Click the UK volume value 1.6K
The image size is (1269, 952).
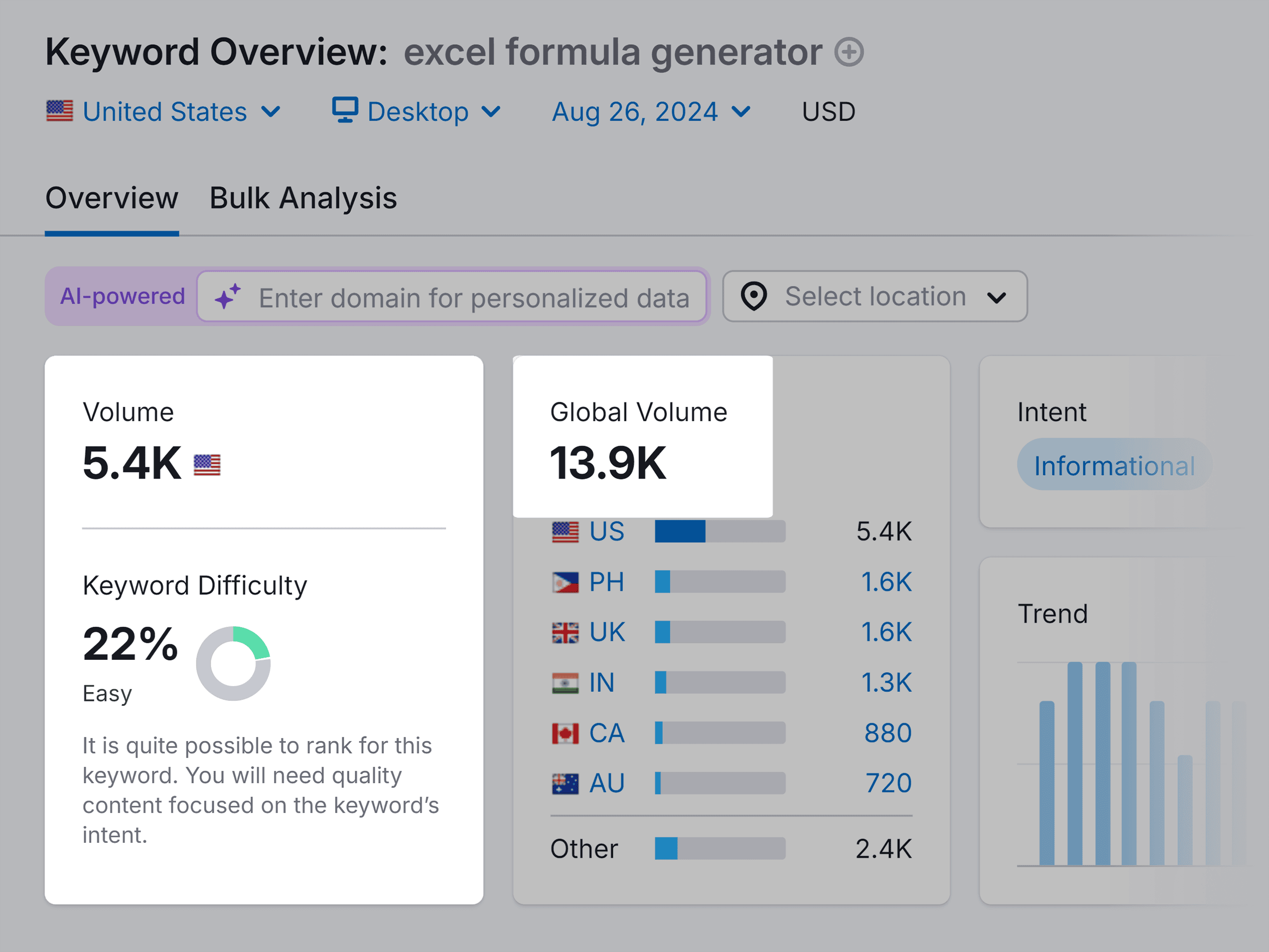[x=886, y=633]
